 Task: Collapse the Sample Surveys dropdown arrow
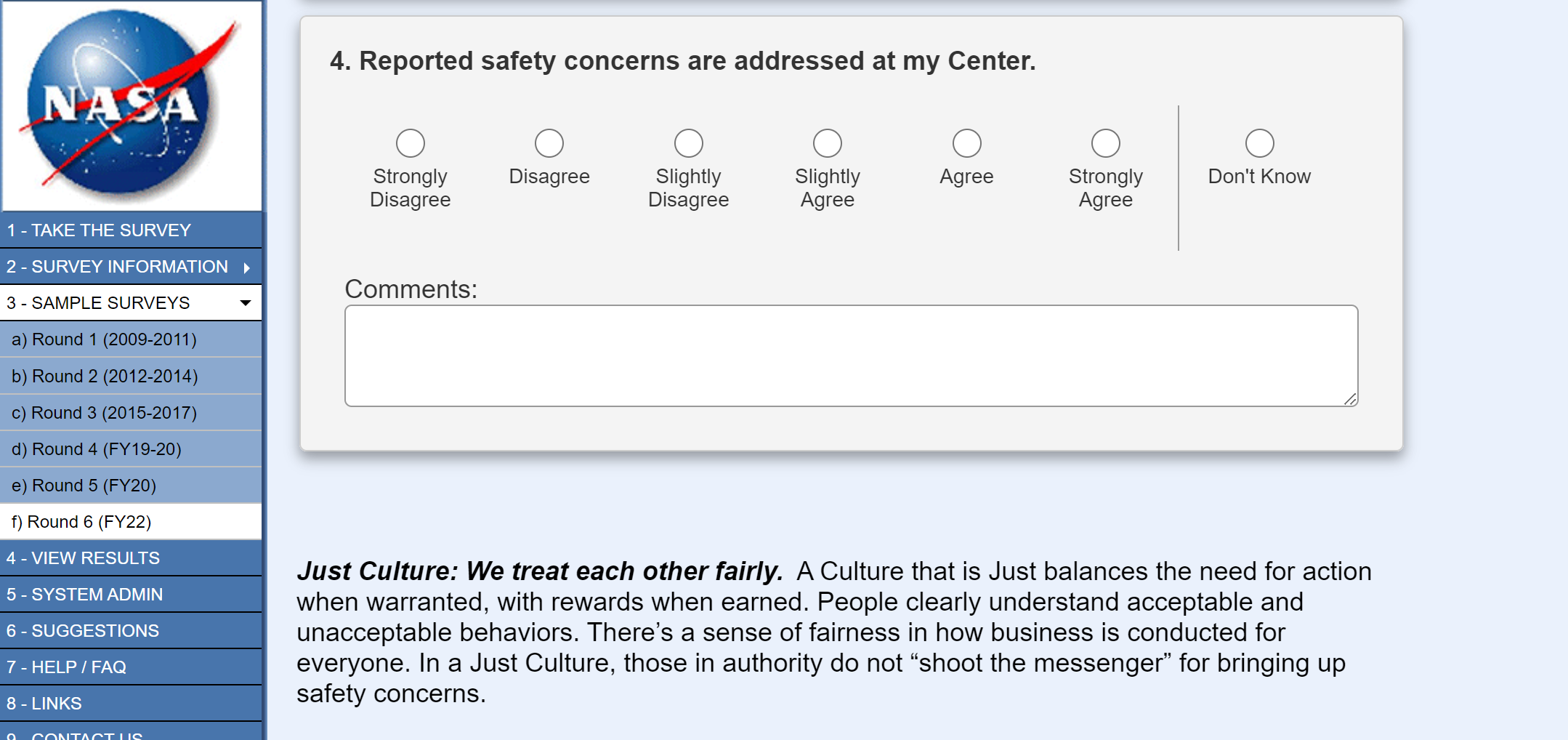pyautogui.click(x=246, y=303)
